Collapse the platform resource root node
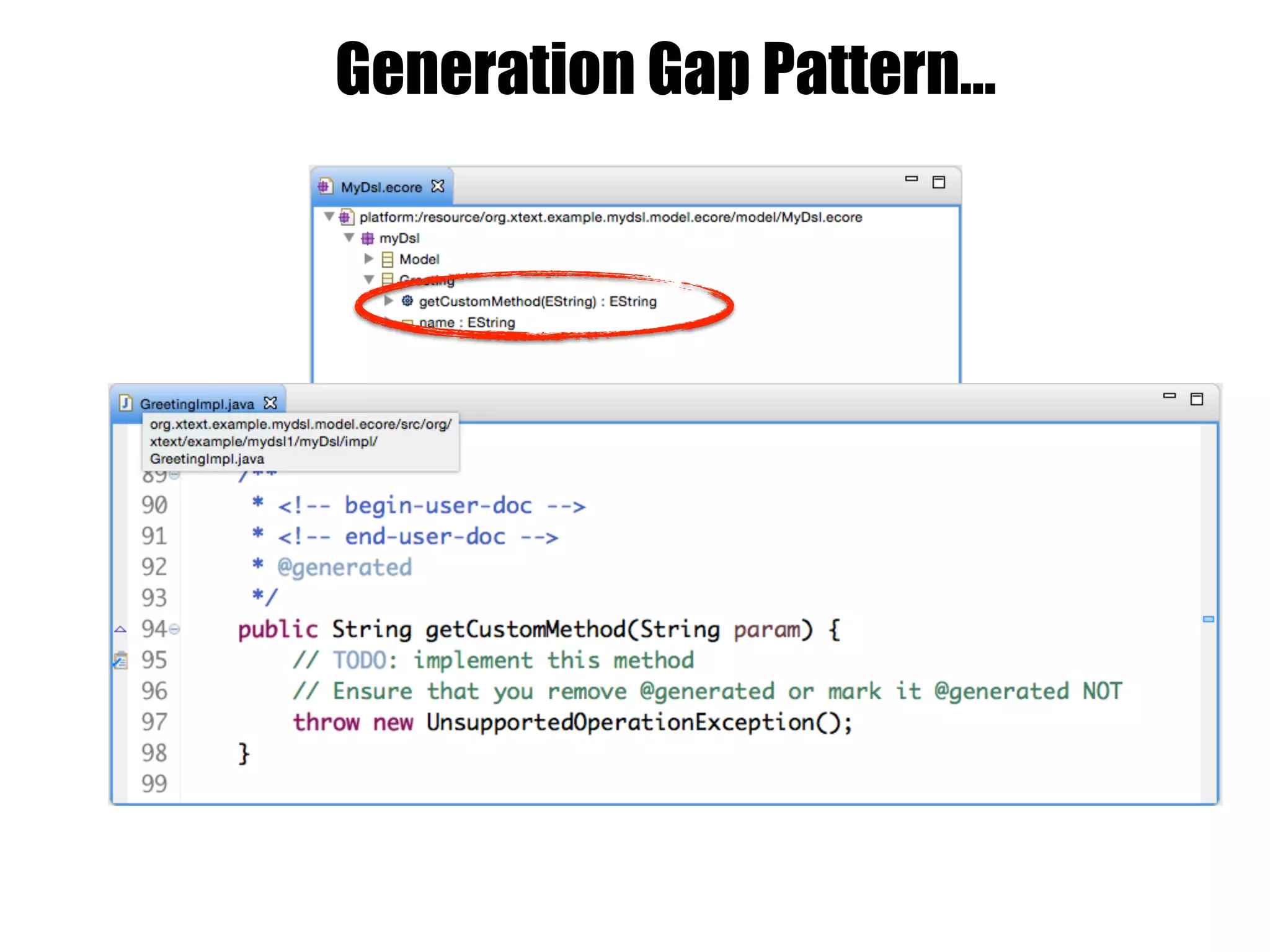1270x952 pixels. [x=329, y=216]
